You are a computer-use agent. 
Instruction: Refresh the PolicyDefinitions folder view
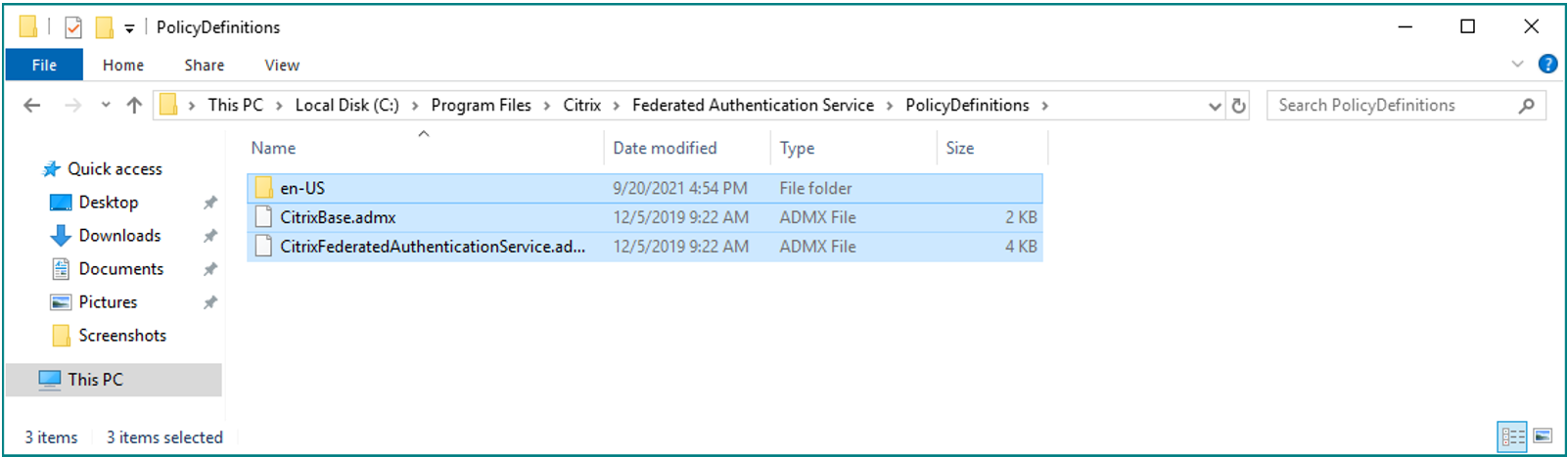pos(1238,106)
